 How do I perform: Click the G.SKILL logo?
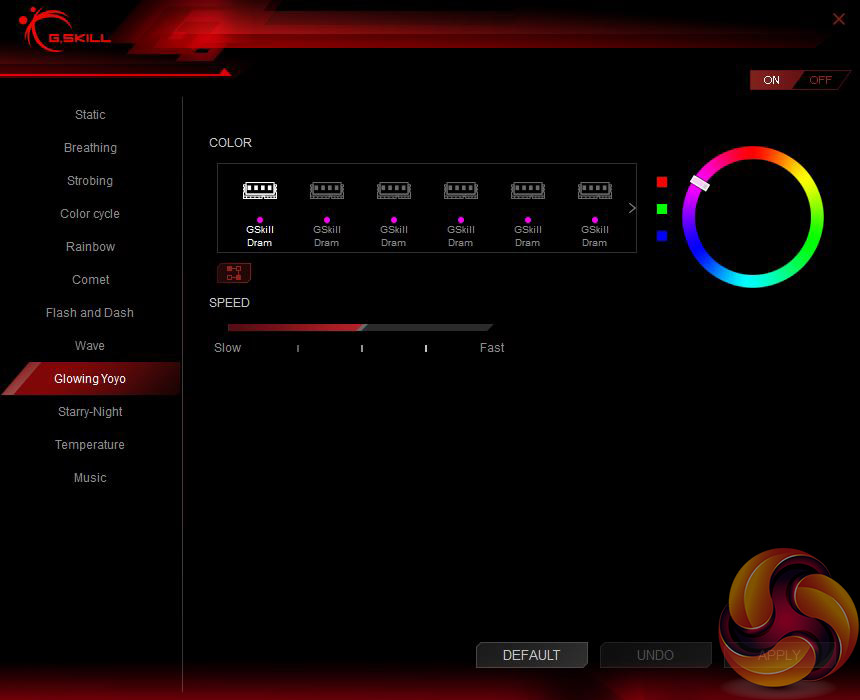coord(65,31)
